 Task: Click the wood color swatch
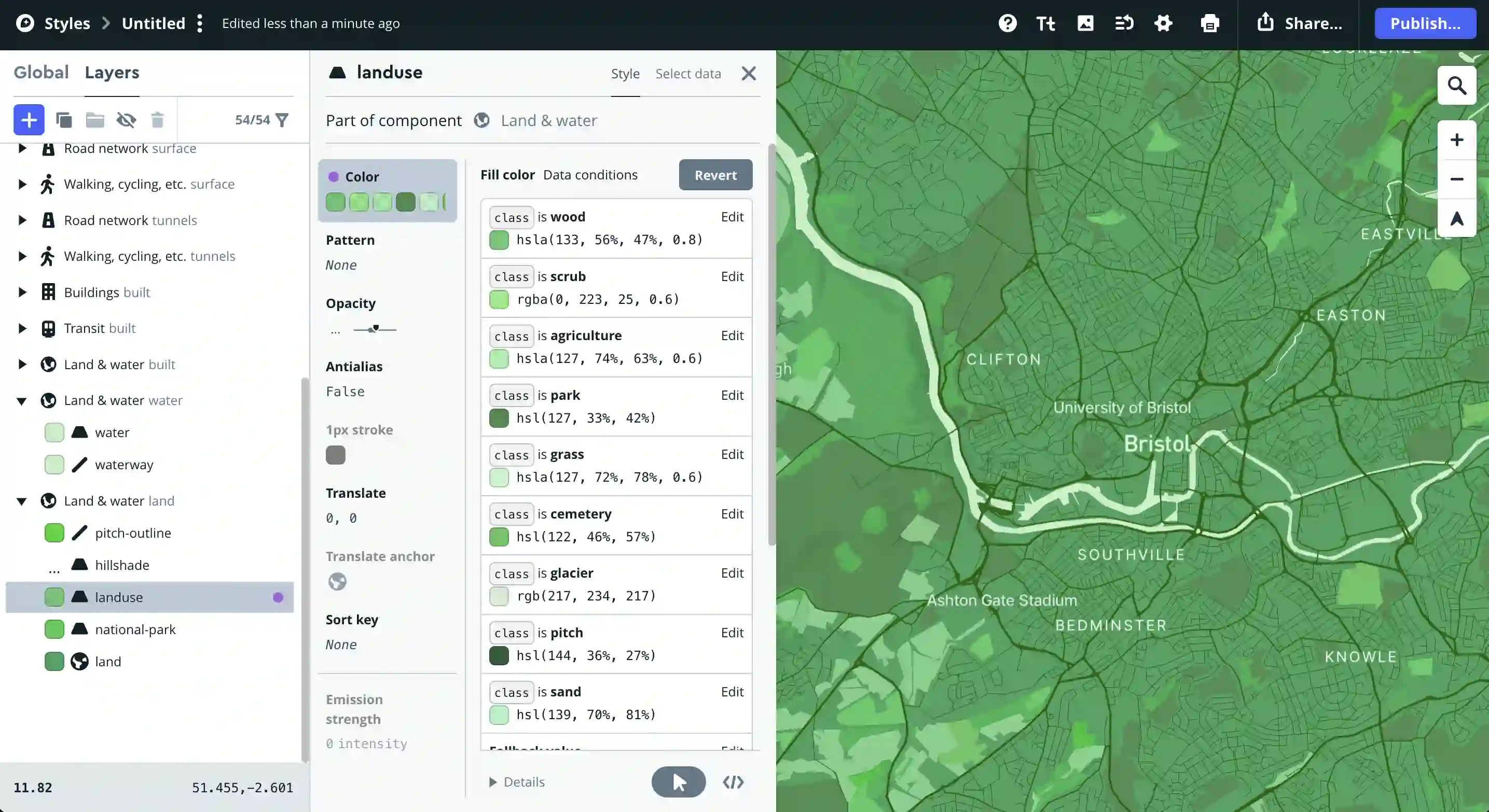pyautogui.click(x=499, y=240)
